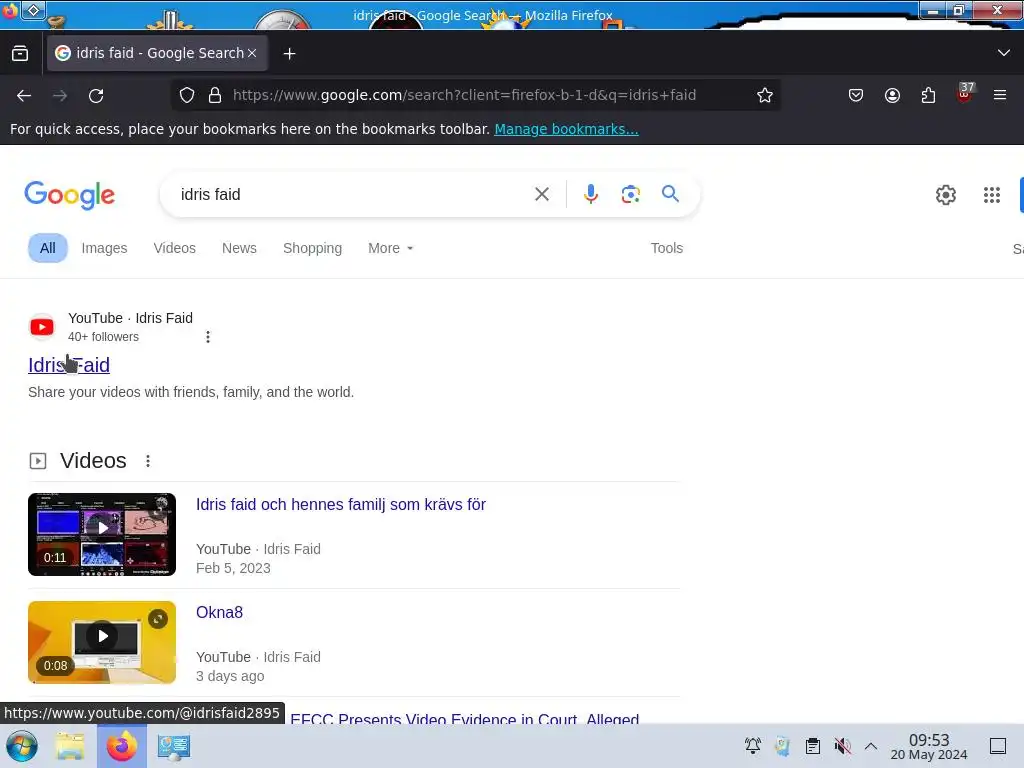Open a new tab with plus icon
This screenshot has width=1024, height=768.
pos(289,54)
